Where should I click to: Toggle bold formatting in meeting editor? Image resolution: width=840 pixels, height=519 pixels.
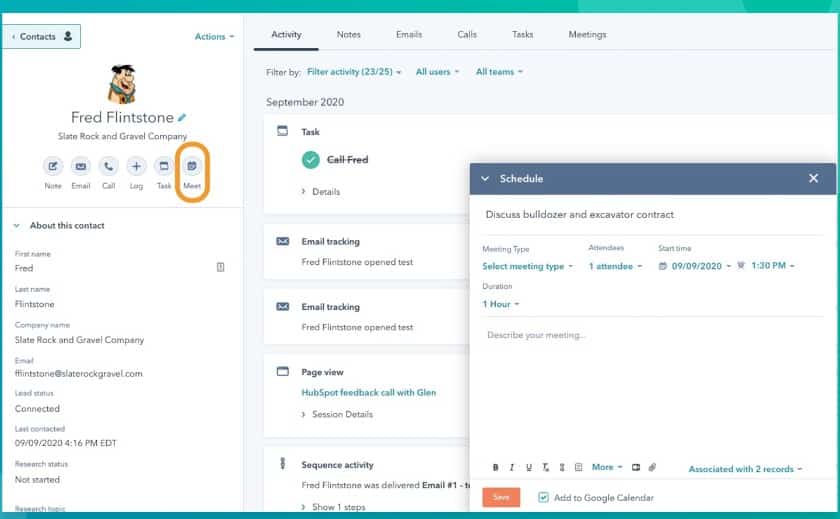[x=496, y=468]
